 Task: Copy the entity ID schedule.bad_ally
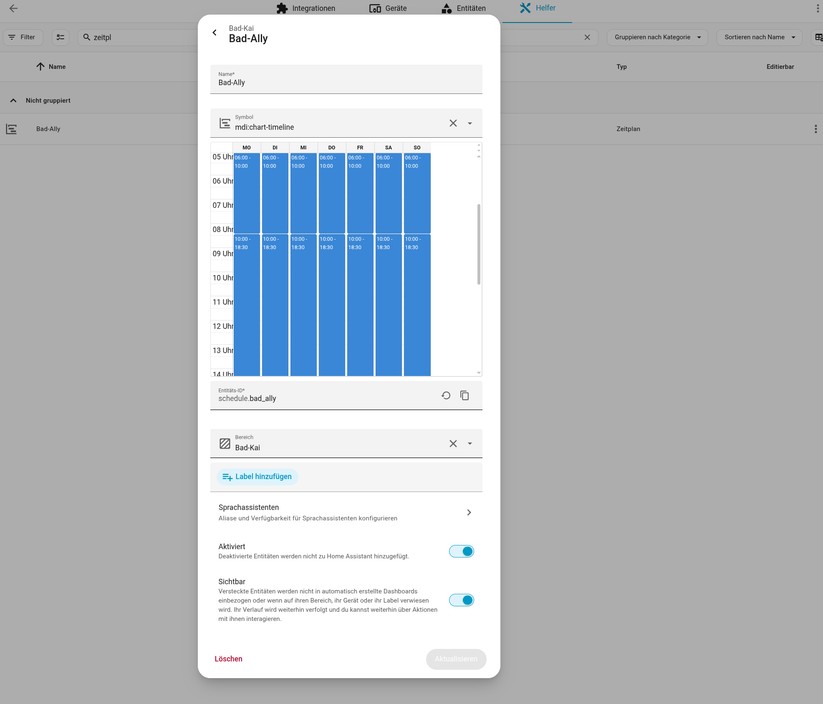point(465,395)
